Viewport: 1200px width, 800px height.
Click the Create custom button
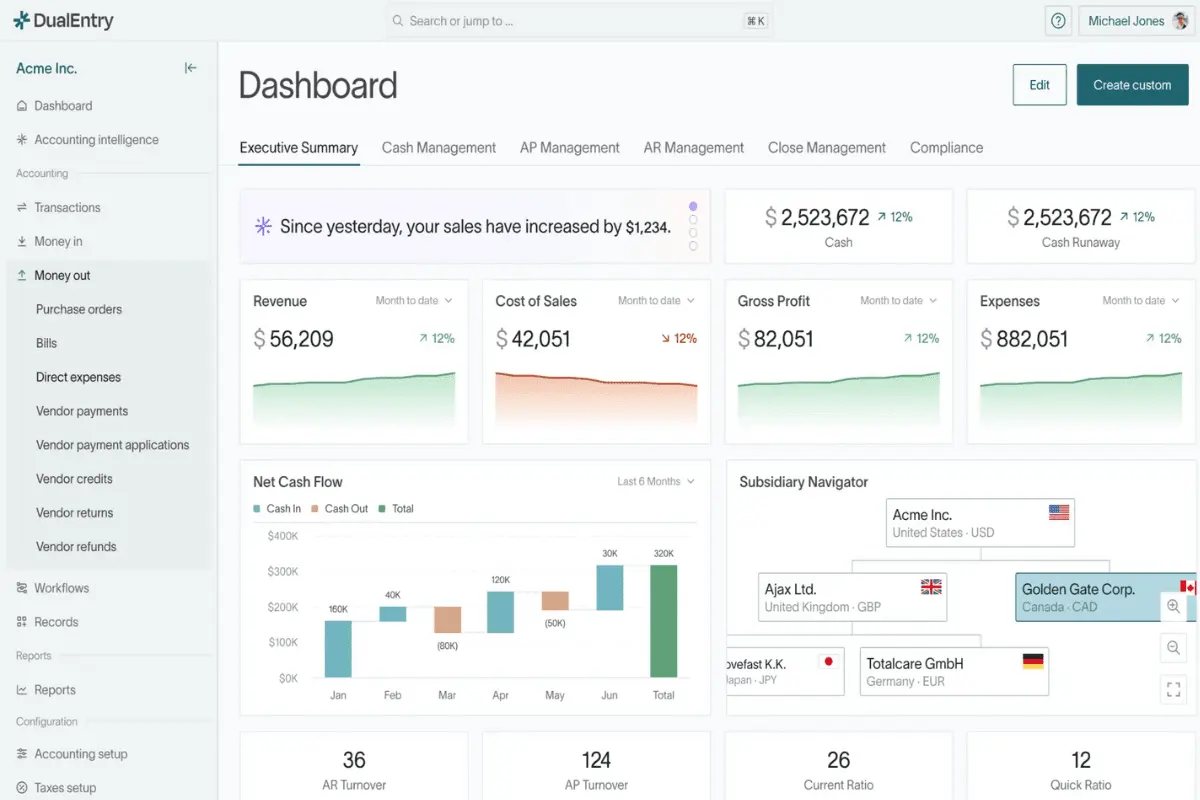coord(1132,85)
